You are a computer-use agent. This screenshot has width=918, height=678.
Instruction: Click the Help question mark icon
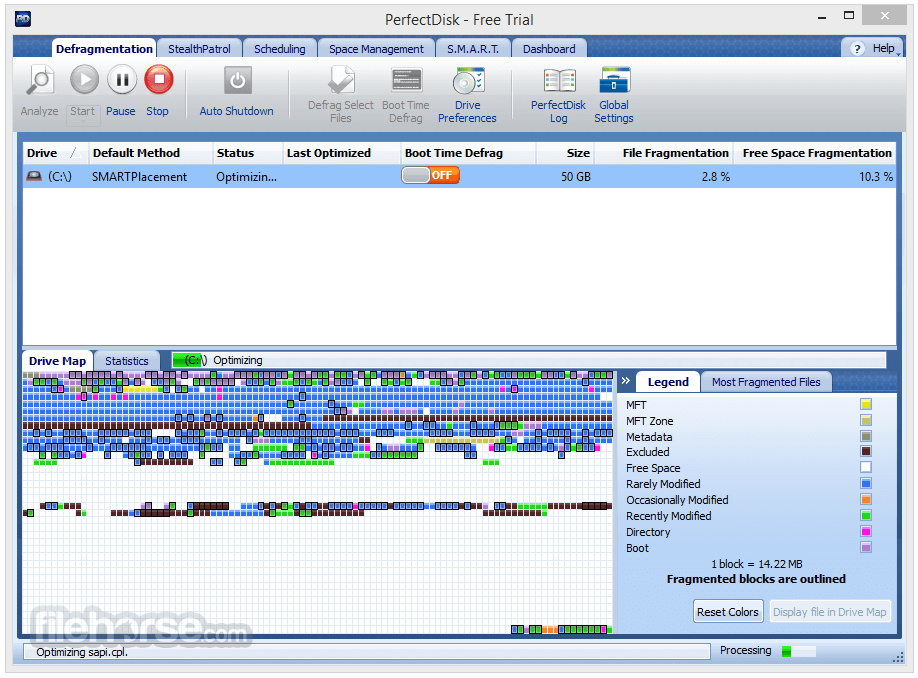click(857, 49)
